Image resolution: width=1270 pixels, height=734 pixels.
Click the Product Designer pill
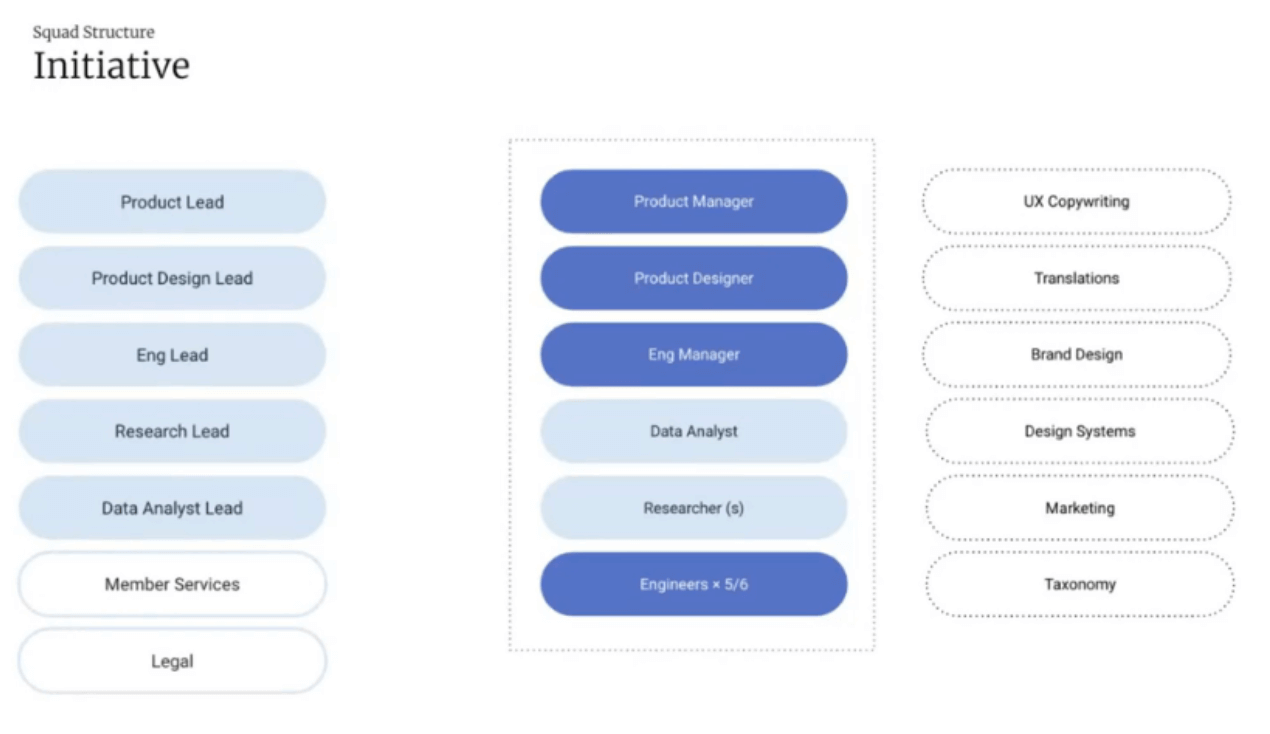coord(693,278)
